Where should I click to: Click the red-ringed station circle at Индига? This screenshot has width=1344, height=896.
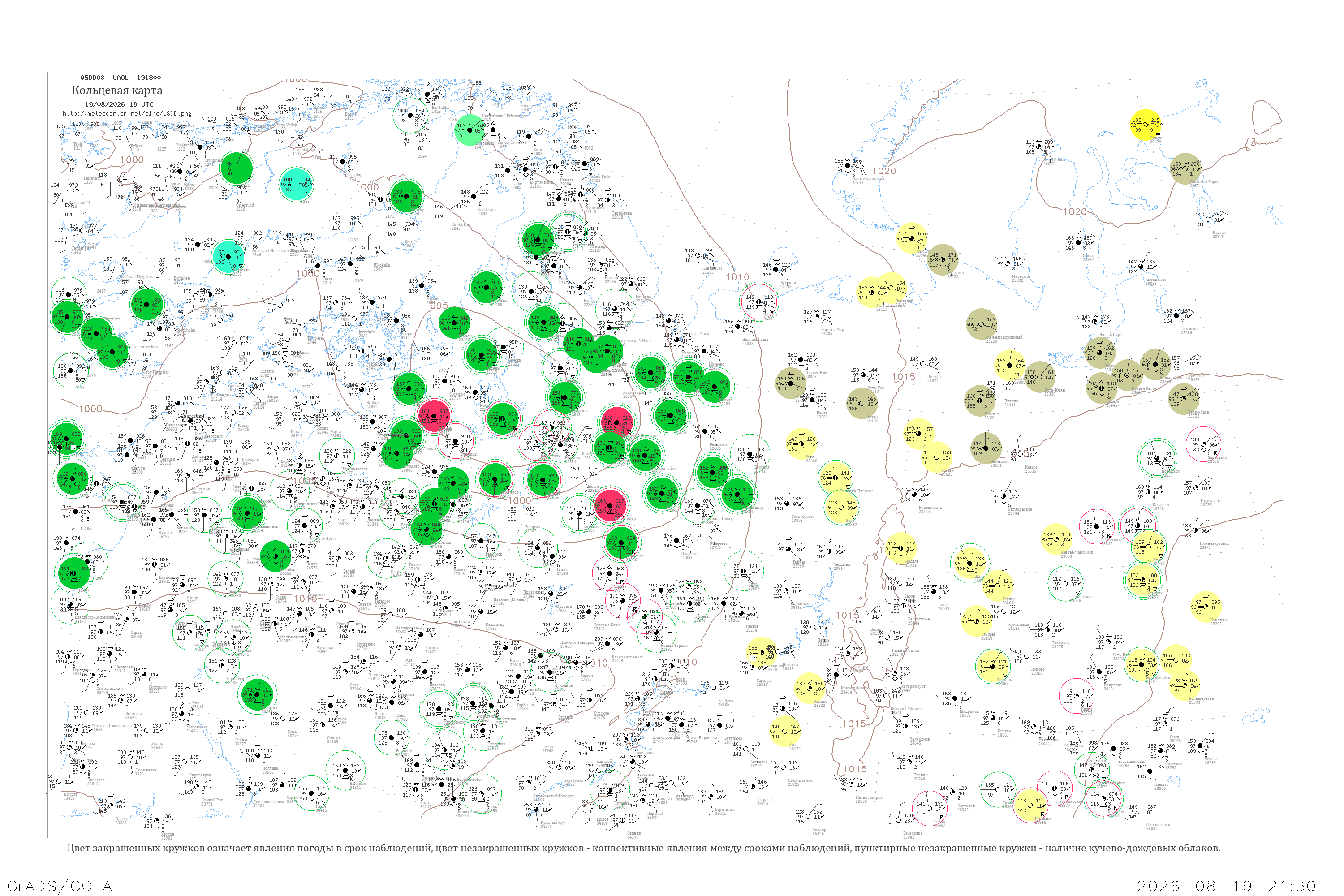coord(758,302)
